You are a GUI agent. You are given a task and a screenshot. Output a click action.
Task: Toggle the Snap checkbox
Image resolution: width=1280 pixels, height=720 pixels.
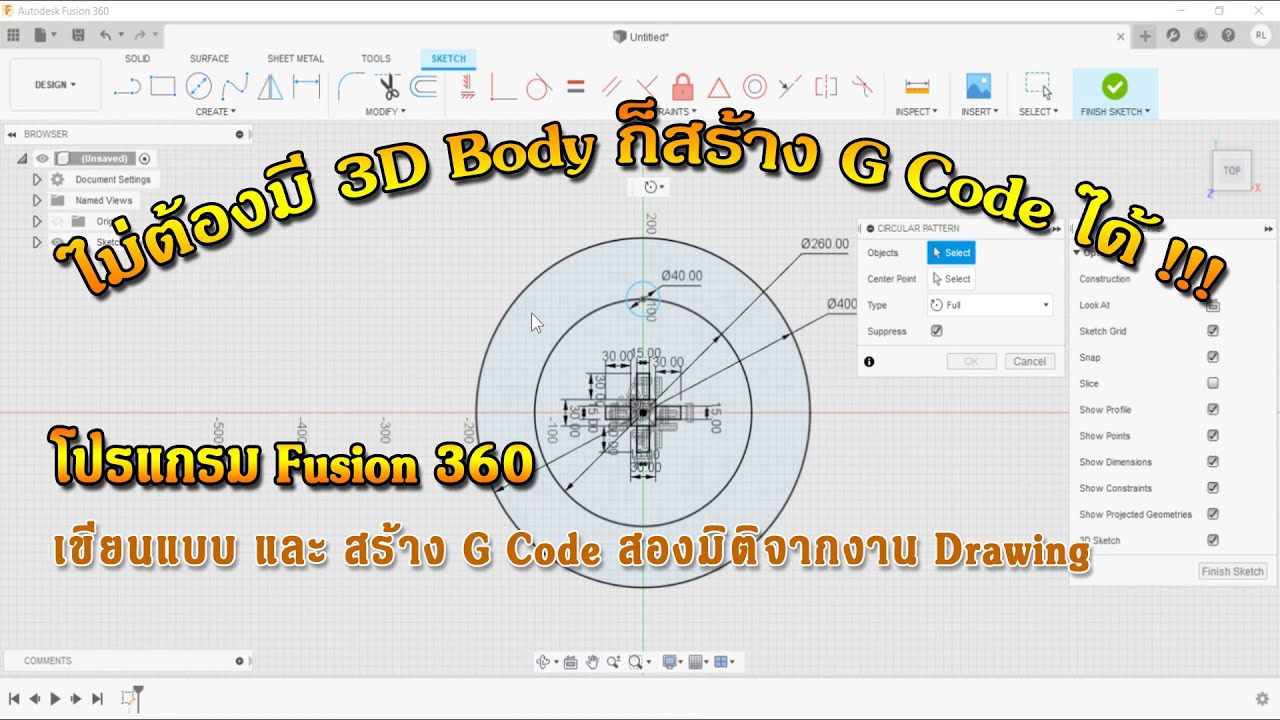(1213, 357)
